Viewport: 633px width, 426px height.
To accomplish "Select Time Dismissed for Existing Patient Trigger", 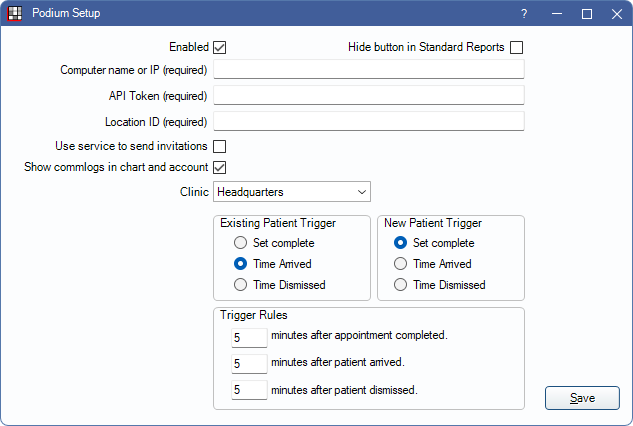I will 241,285.
